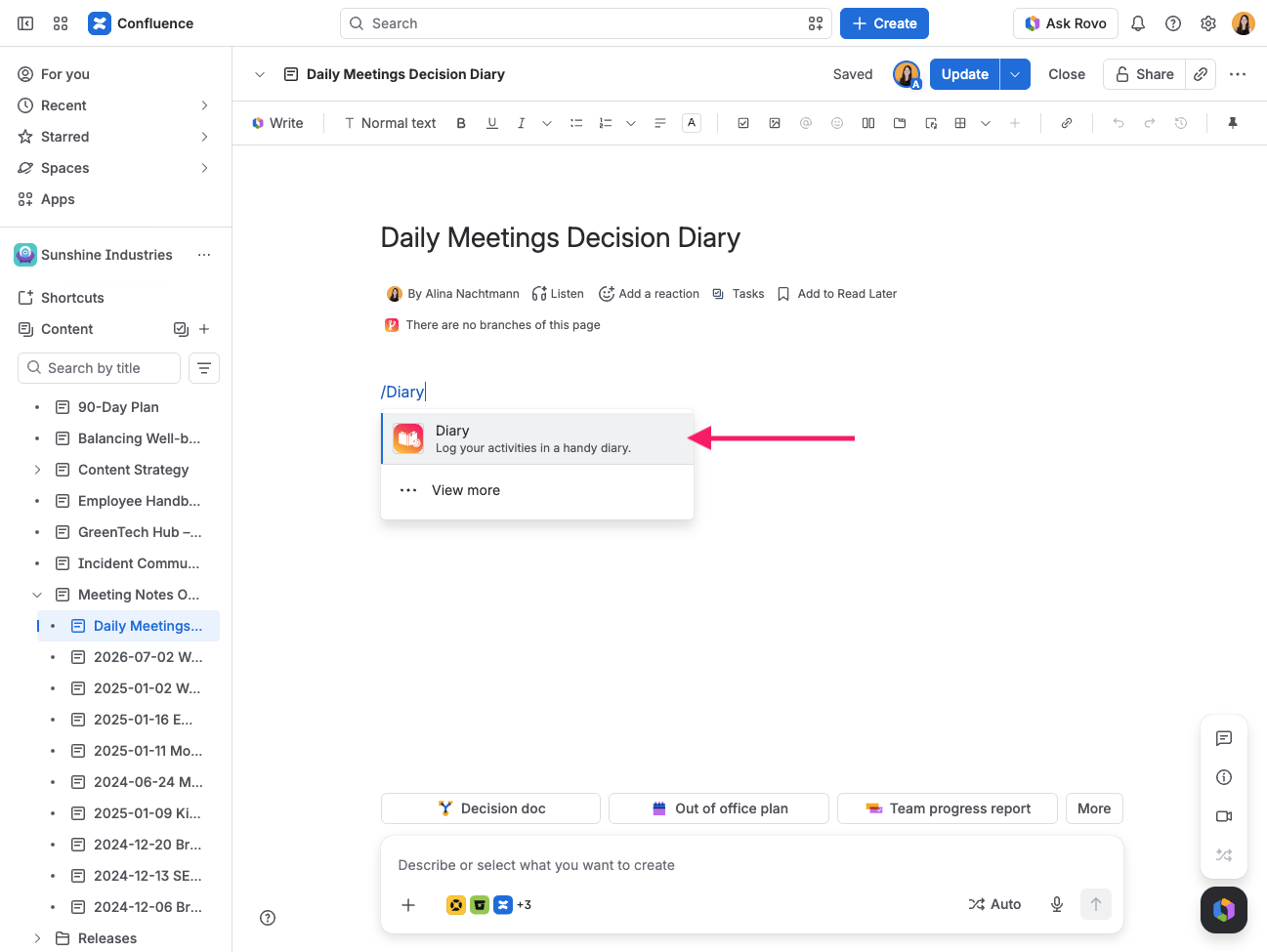Expand Spaces in sidebar

[204, 168]
